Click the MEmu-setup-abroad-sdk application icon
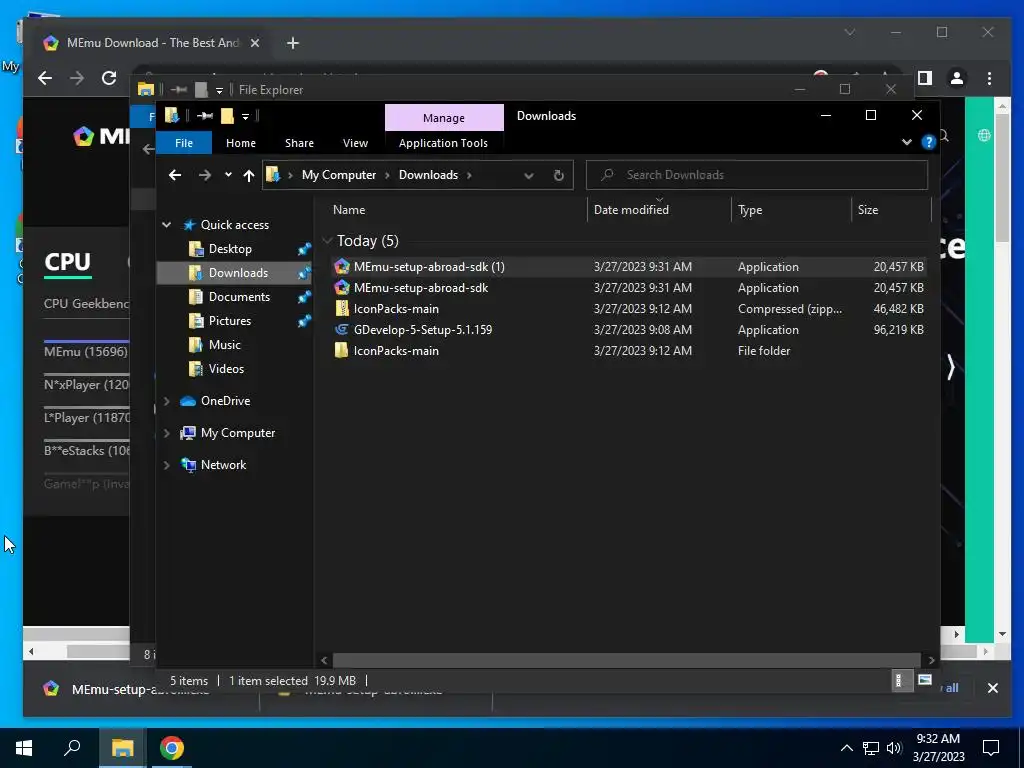The height and width of the screenshot is (768, 1024). click(342, 287)
